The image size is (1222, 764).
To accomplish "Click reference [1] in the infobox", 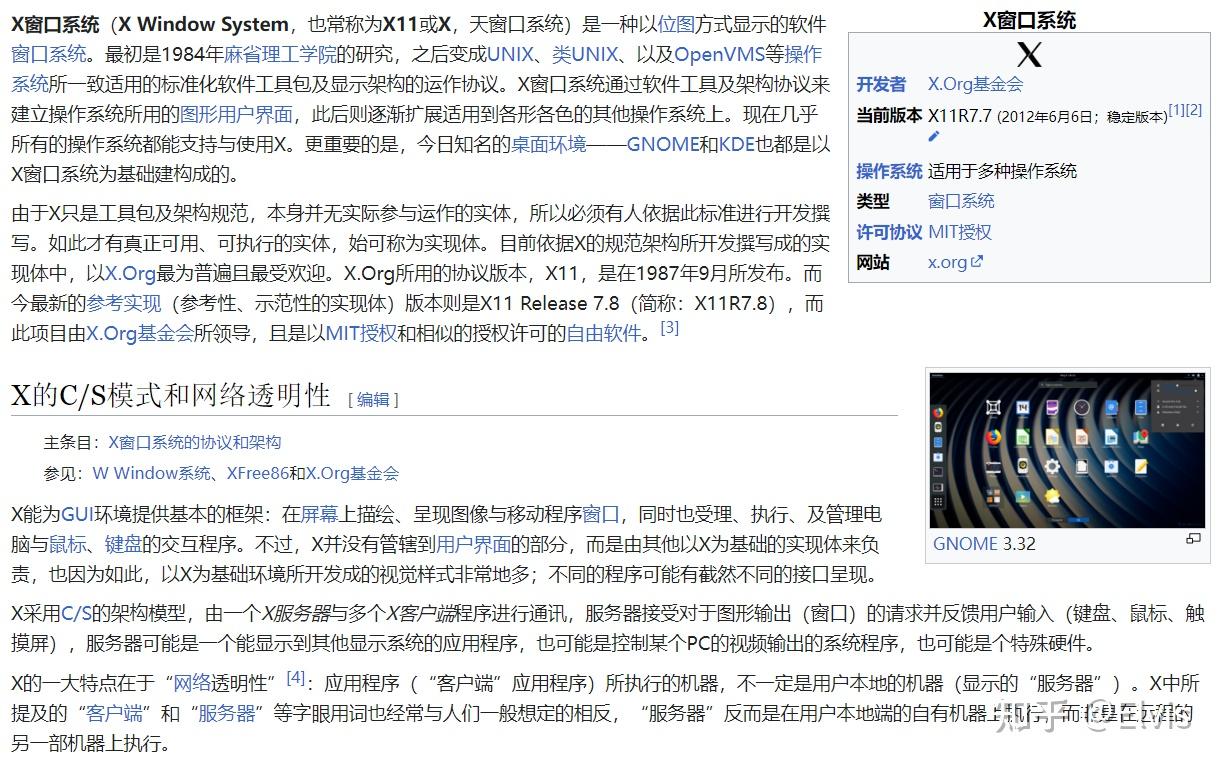I will (1176, 110).
